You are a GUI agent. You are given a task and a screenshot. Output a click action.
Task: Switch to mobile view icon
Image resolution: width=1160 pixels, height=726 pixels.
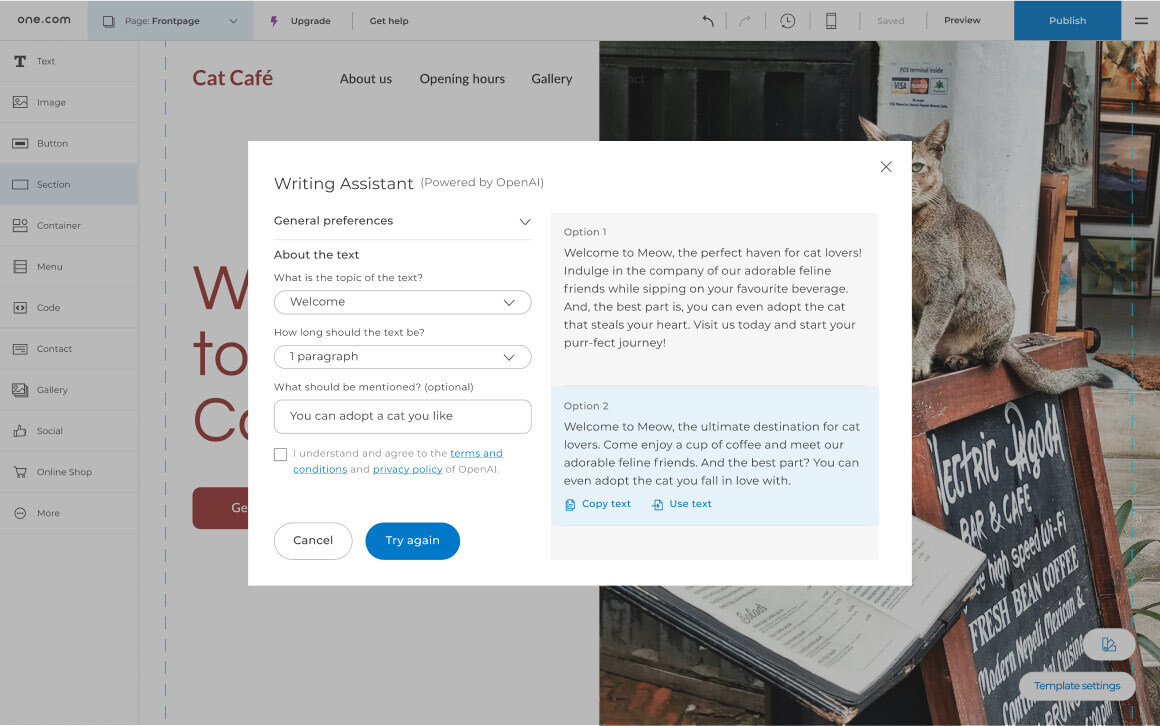pos(831,21)
